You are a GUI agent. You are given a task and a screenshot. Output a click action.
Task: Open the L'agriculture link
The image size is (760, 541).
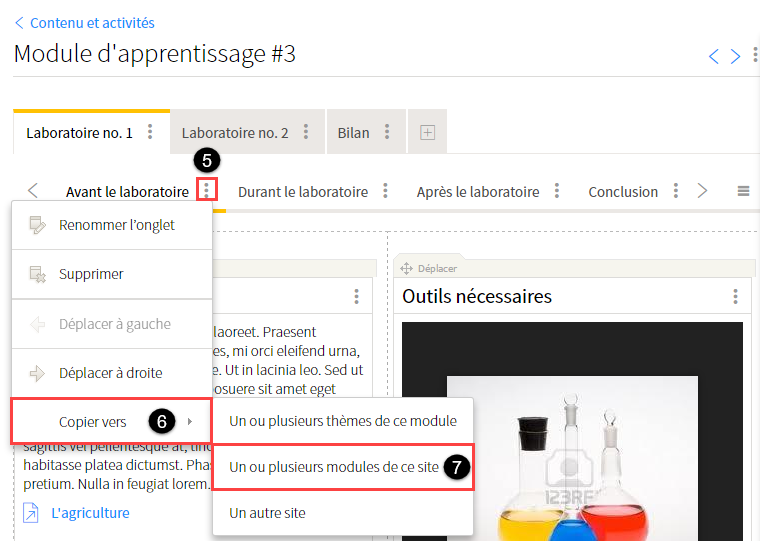coord(91,513)
